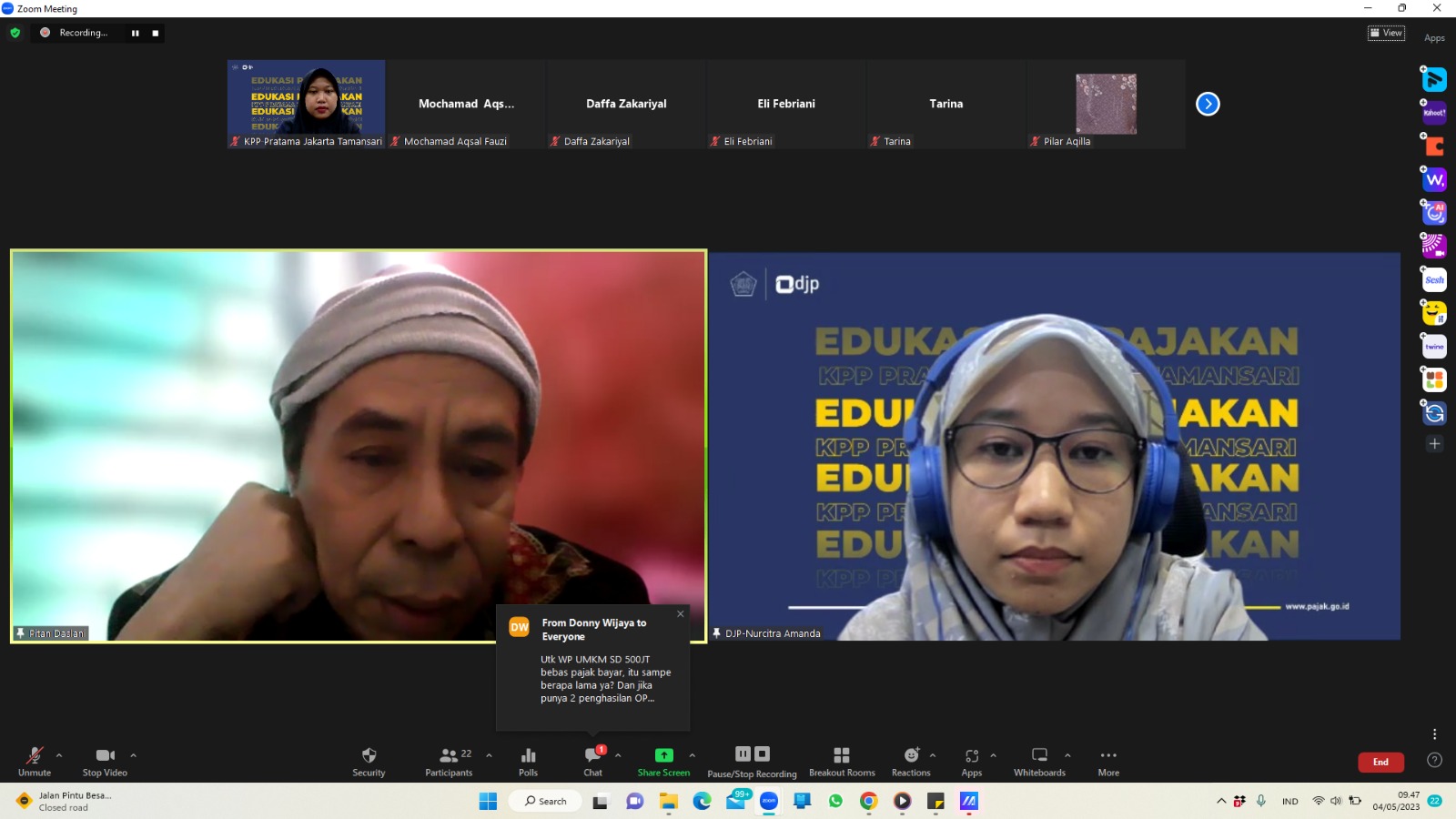Click the red End meeting button
Image resolution: width=1456 pixels, height=819 pixels.
tap(1380, 762)
